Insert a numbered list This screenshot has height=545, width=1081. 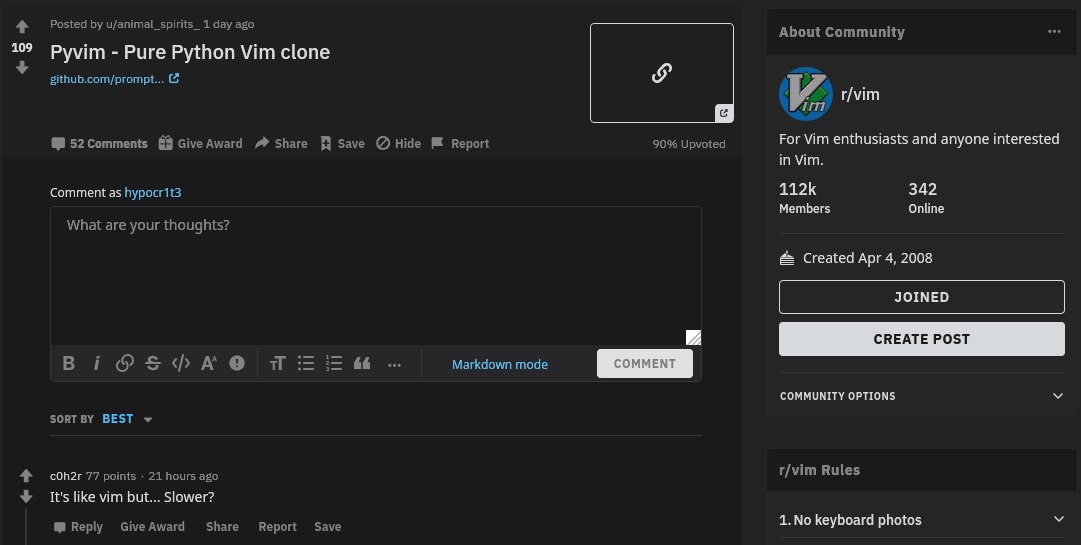[334, 363]
